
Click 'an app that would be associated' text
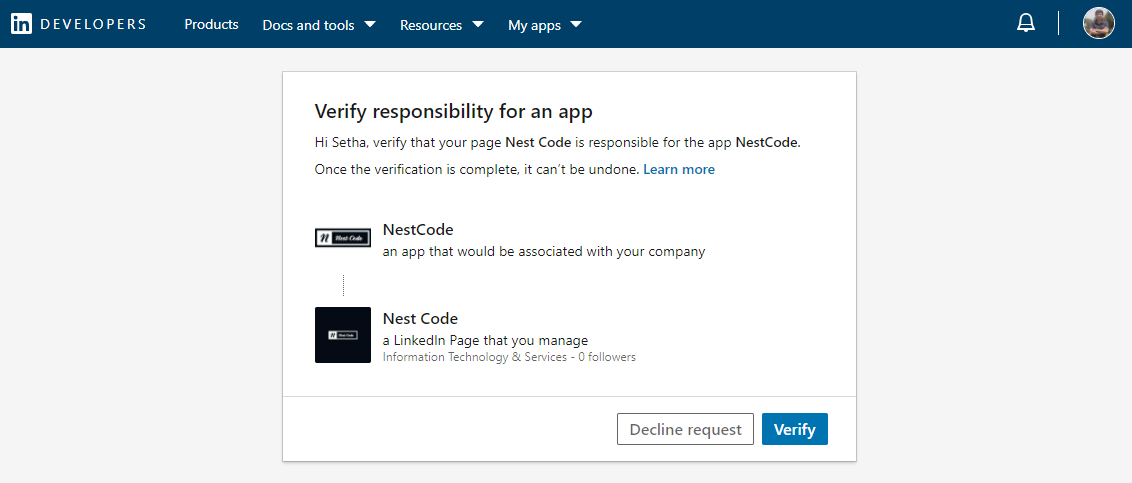point(544,253)
